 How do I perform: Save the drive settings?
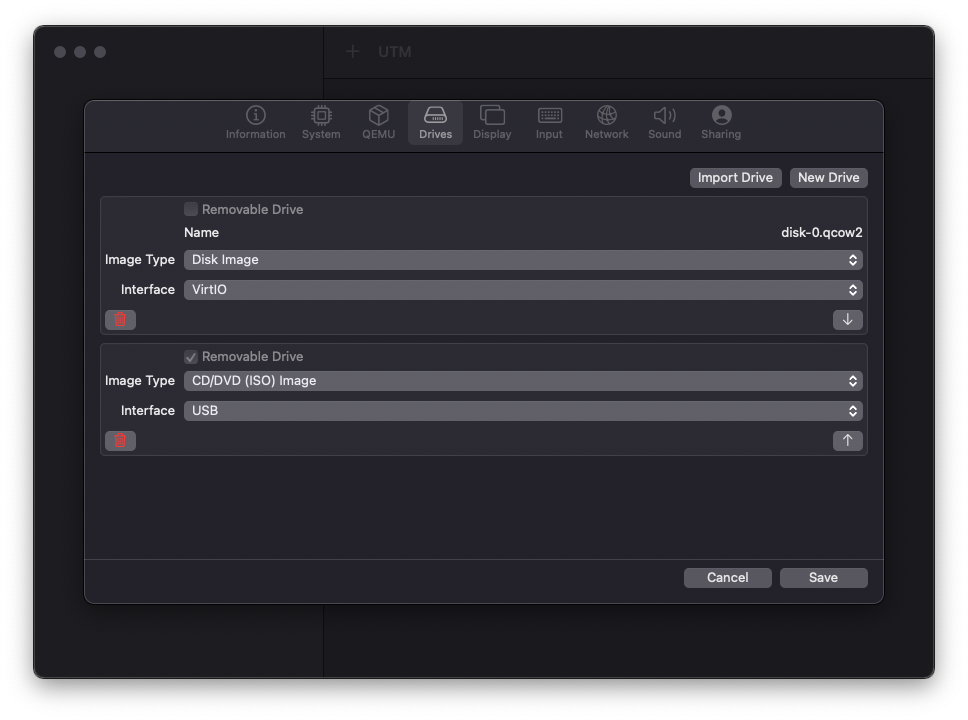[x=824, y=577]
